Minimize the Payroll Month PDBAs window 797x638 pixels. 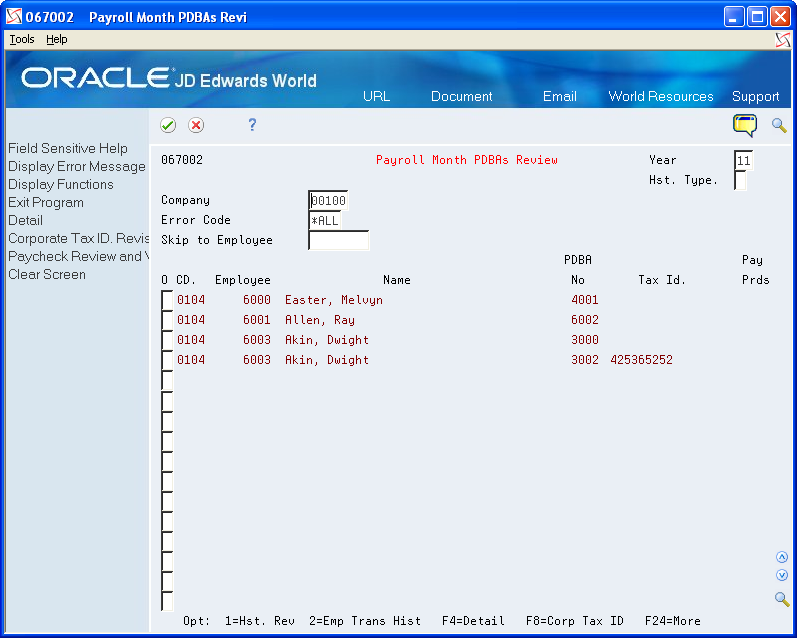[734, 17]
